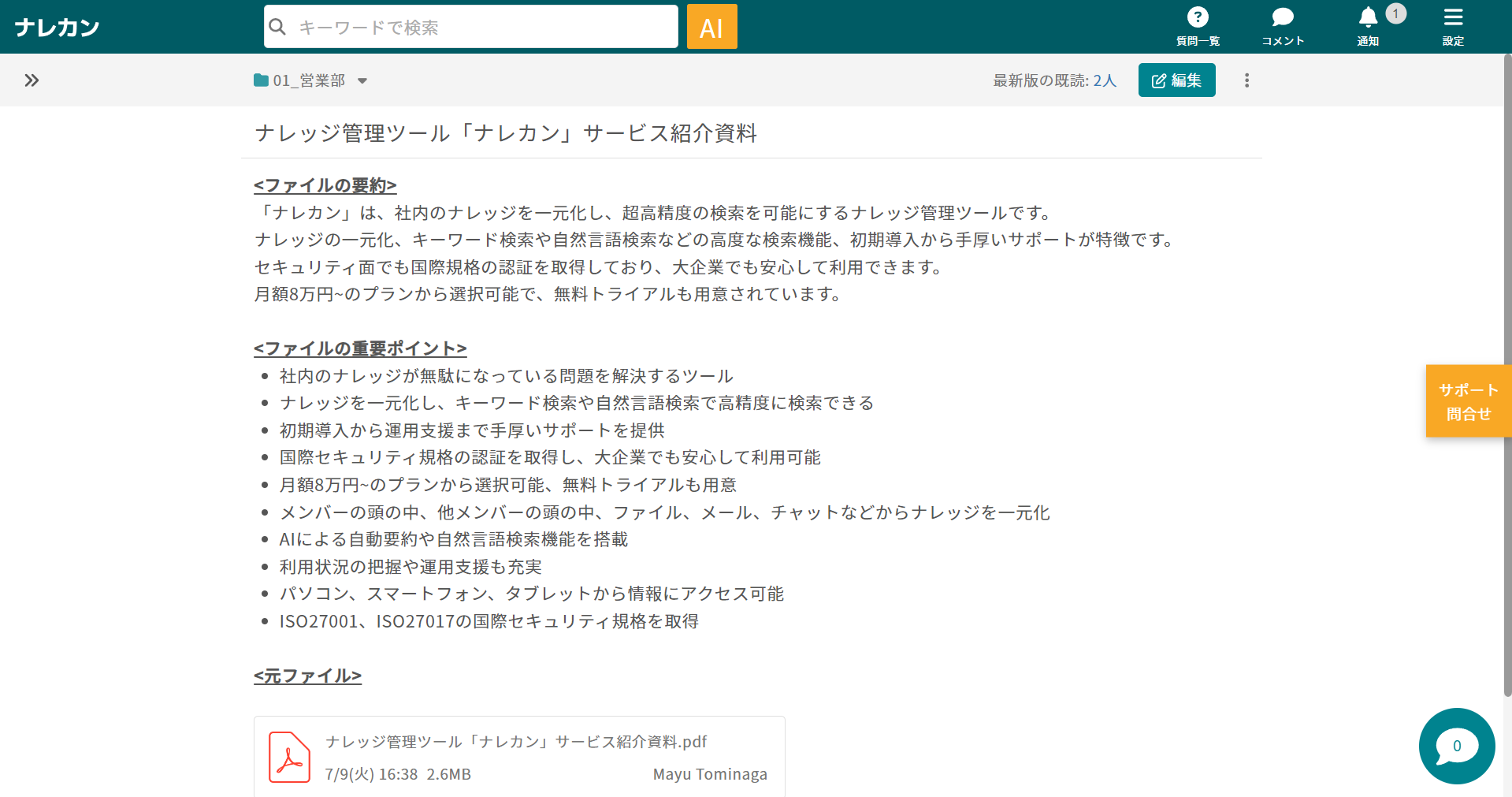
Task: Click the bullet about ISO27001 certification
Action: [489, 621]
